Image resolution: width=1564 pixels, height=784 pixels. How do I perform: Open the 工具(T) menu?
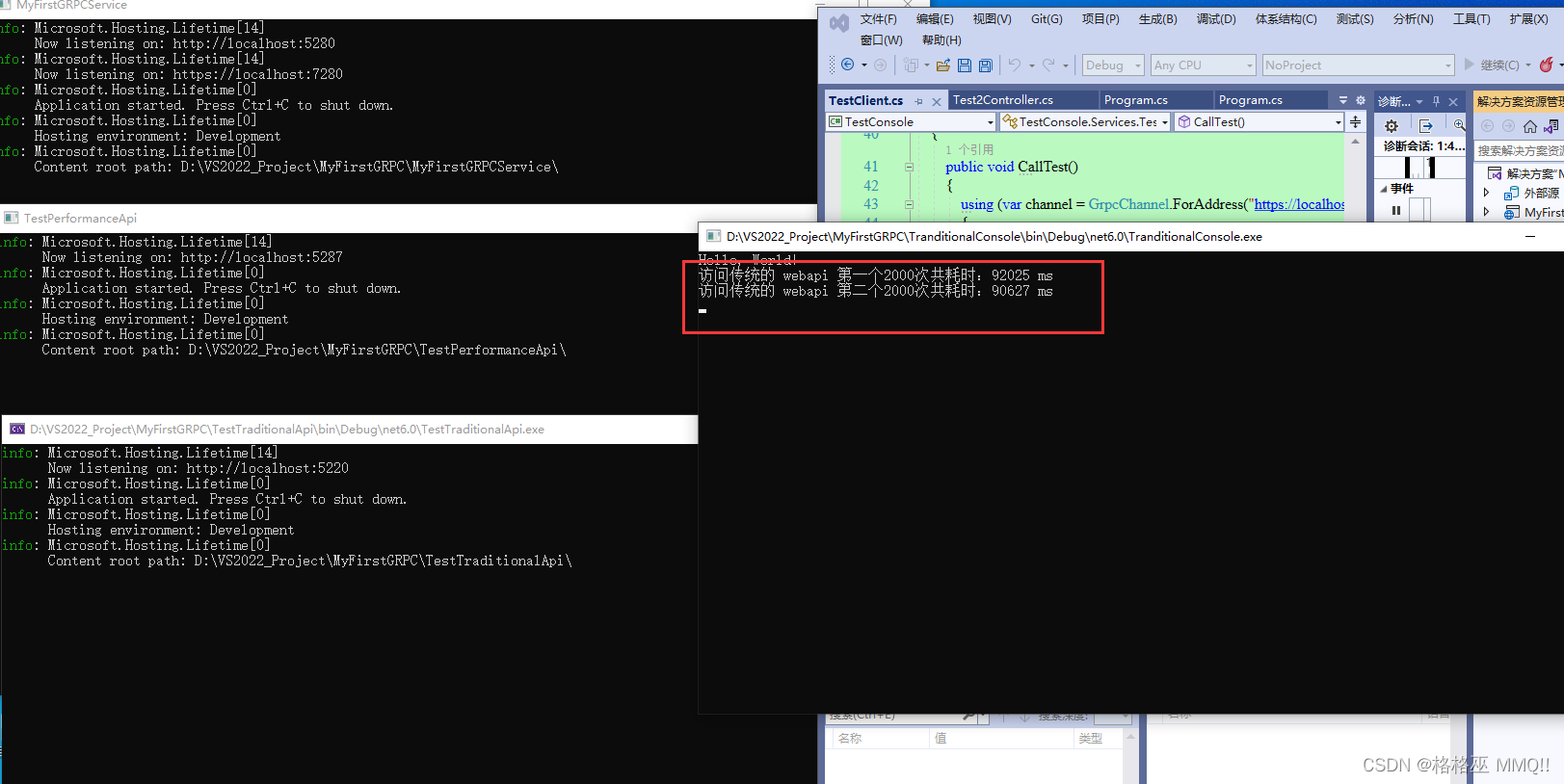(1471, 19)
